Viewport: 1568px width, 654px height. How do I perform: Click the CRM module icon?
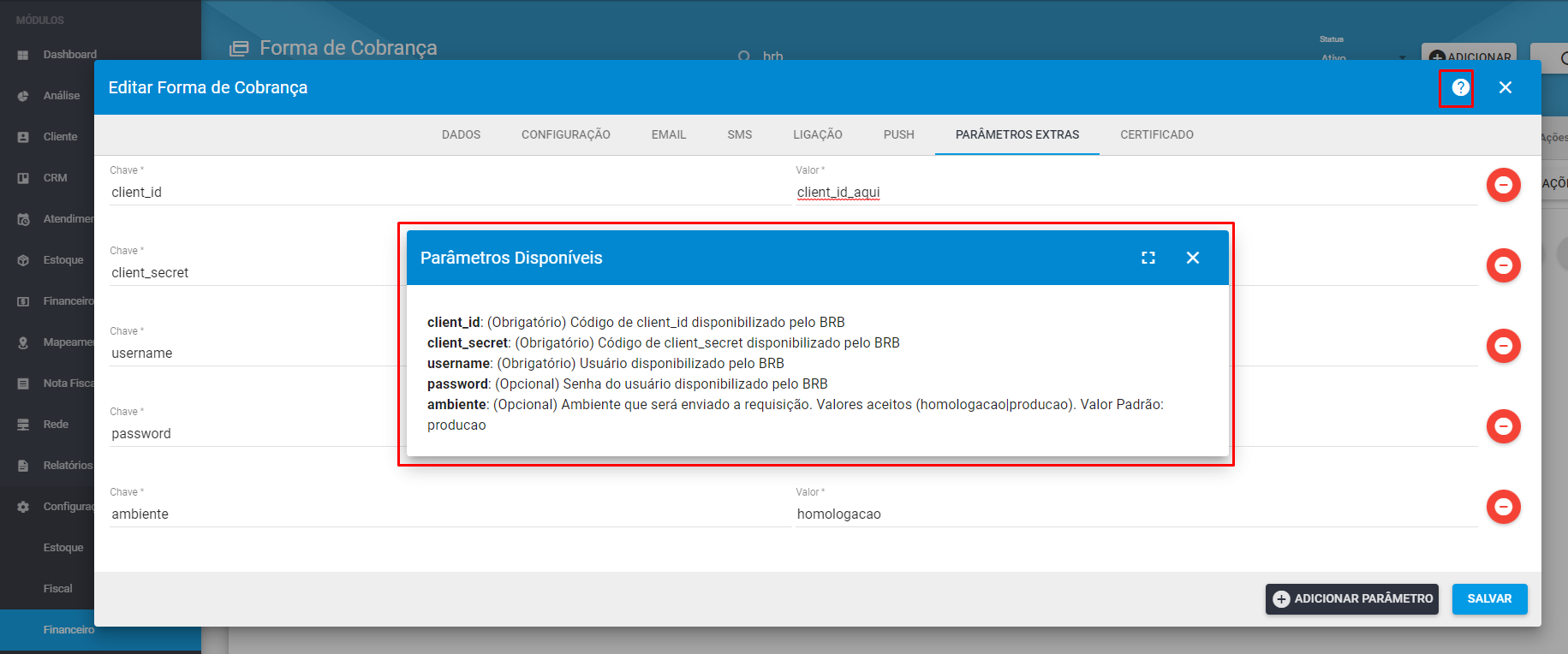click(x=23, y=178)
